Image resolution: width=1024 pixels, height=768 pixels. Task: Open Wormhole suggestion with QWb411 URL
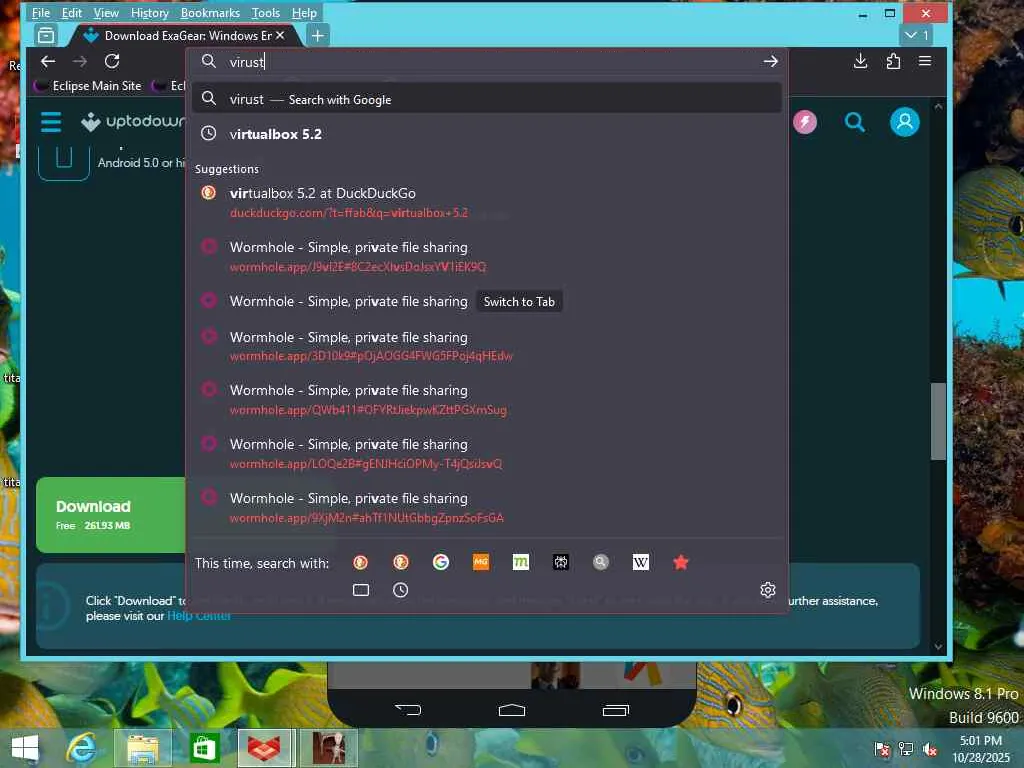coord(487,400)
